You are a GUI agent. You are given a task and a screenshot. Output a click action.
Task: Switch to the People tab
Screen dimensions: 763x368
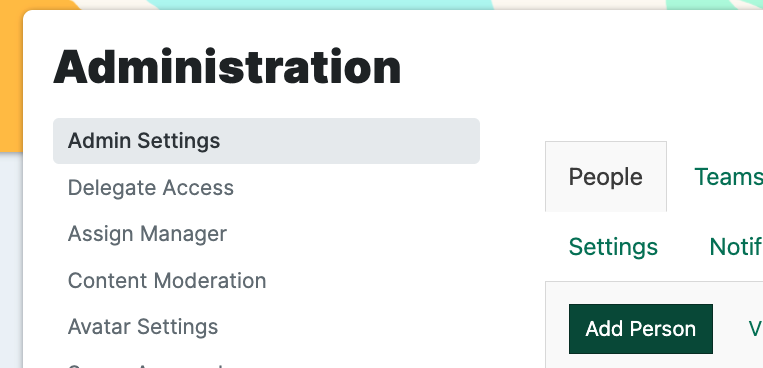[x=606, y=177]
